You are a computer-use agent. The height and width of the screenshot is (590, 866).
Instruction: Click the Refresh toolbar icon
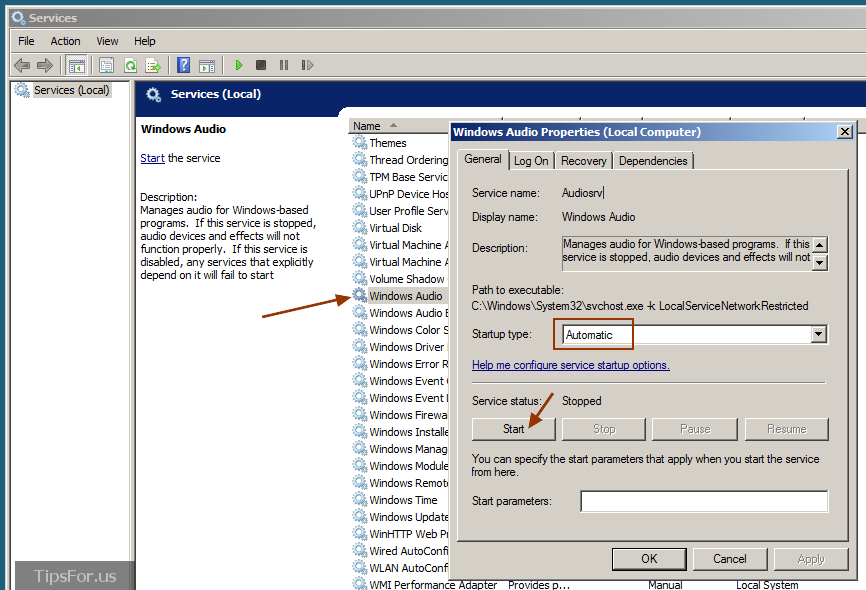tap(130, 65)
